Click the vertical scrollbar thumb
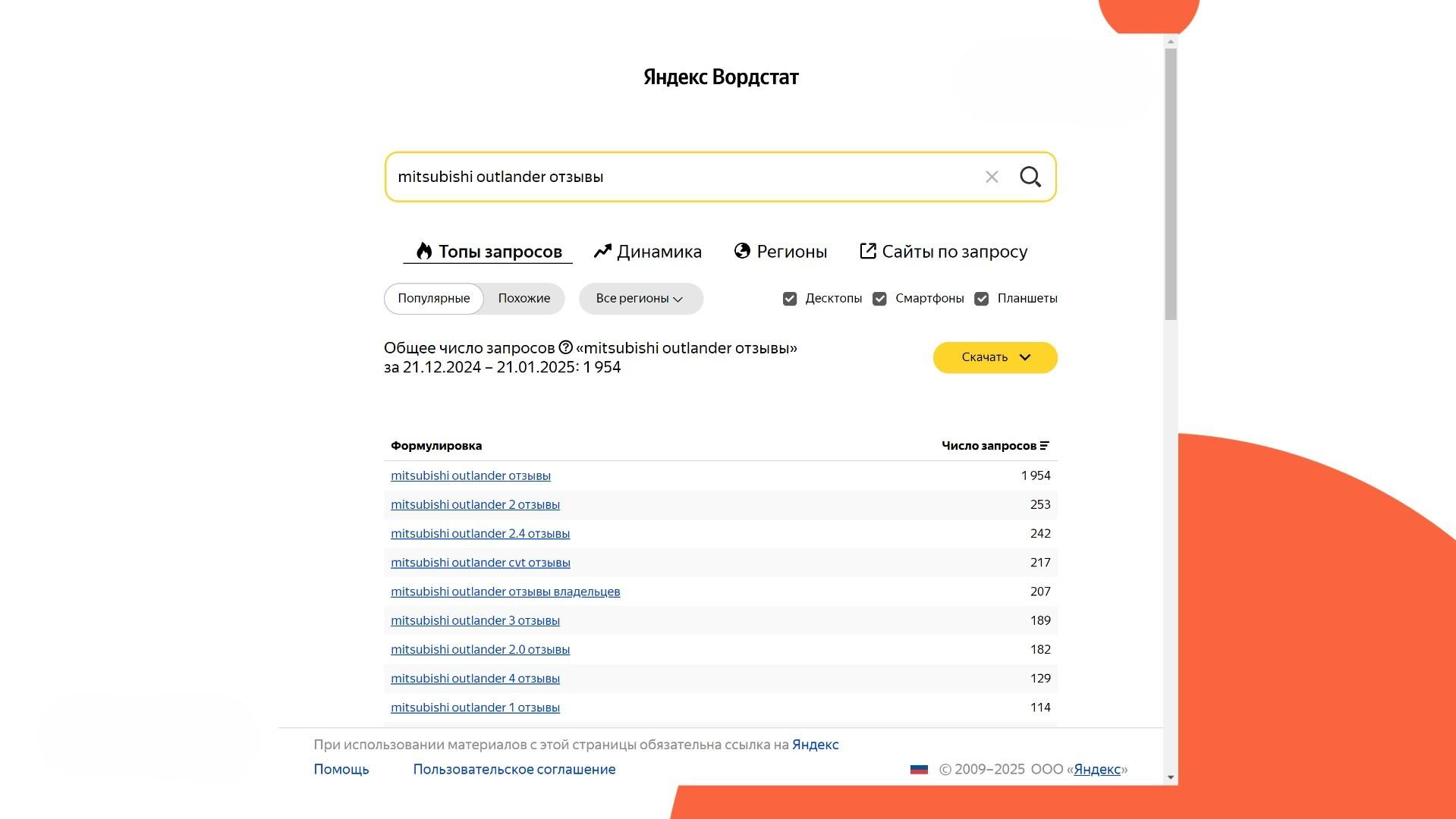The height and width of the screenshot is (819, 1456). (x=1171, y=184)
